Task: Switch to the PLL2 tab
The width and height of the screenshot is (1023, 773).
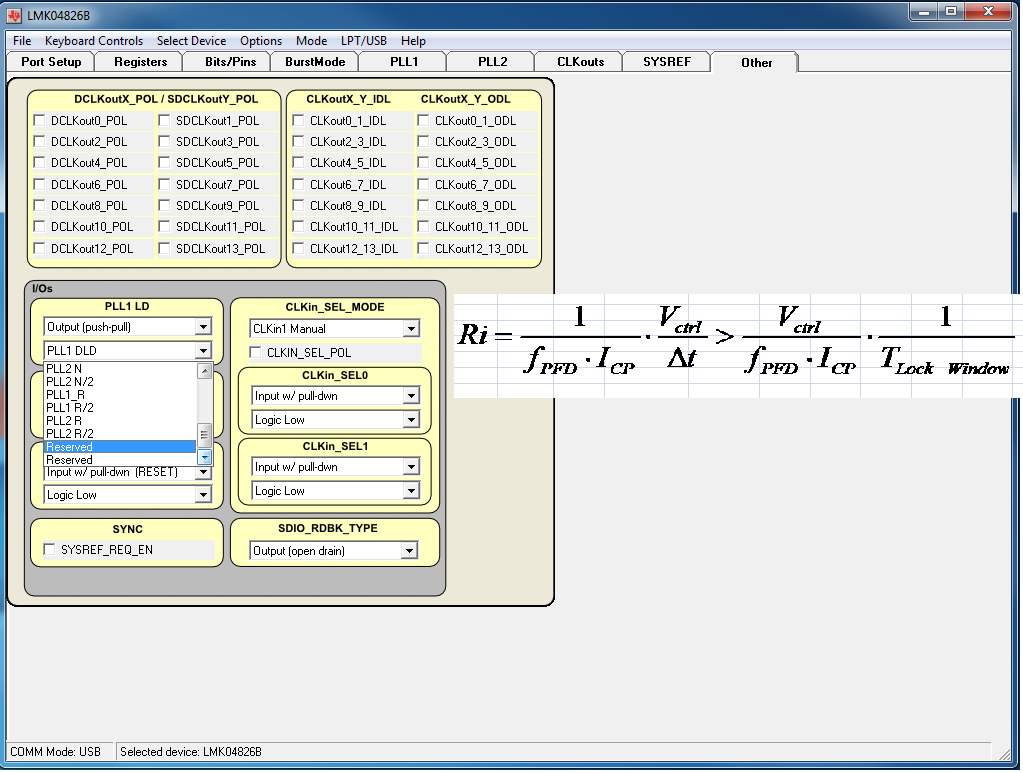Action: [x=493, y=62]
